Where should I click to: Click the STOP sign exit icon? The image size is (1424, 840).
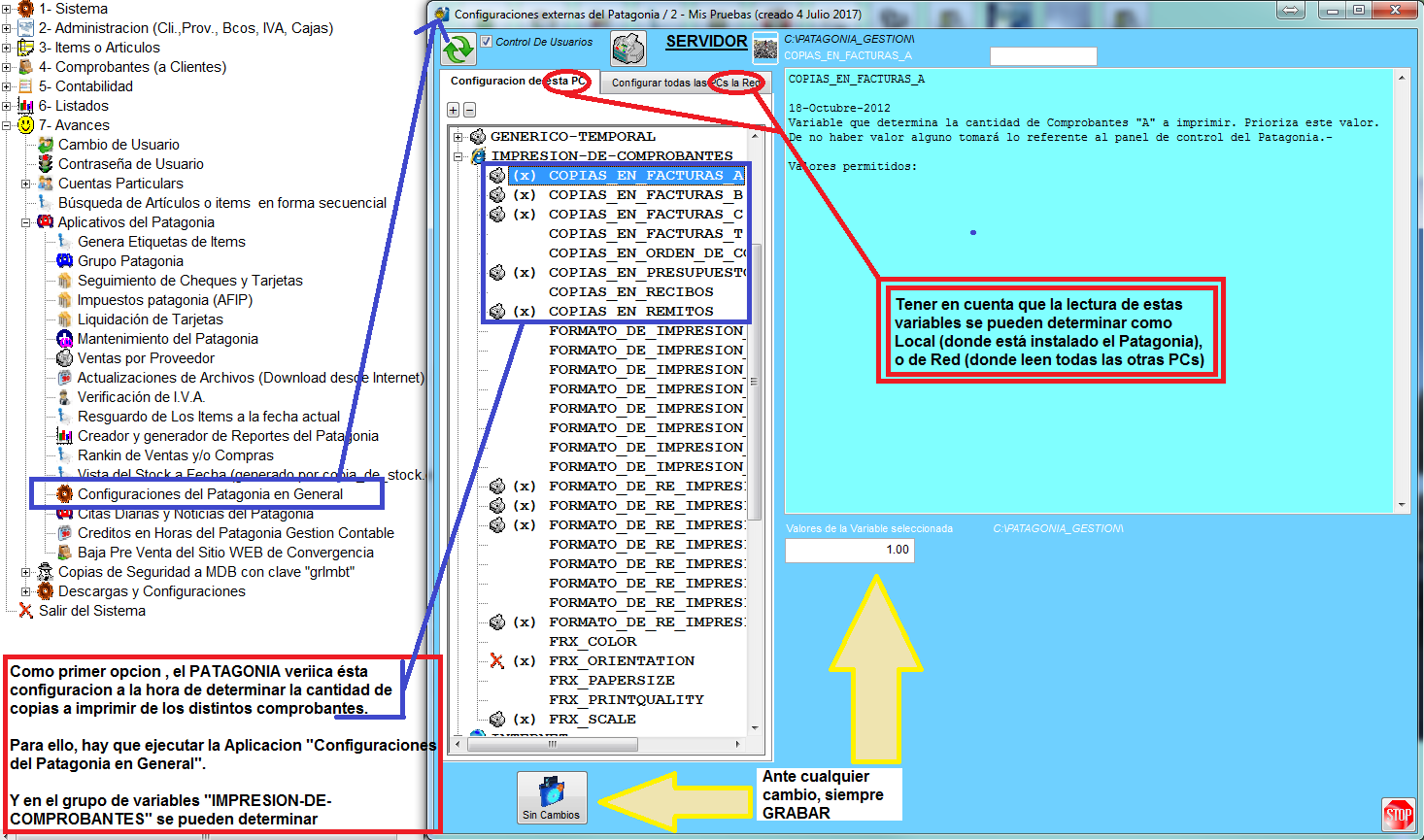coord(1398,814)
